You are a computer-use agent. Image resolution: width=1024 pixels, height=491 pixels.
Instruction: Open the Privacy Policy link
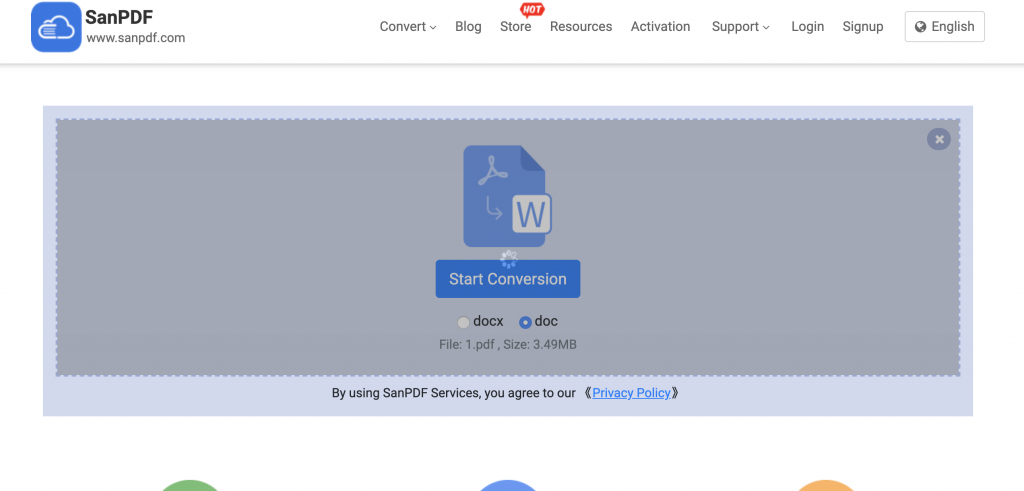pyautogui.click(x=632, y=393)
